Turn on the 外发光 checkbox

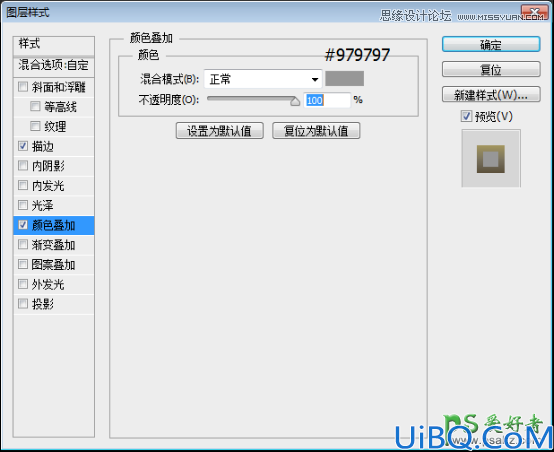coord(23,284)
